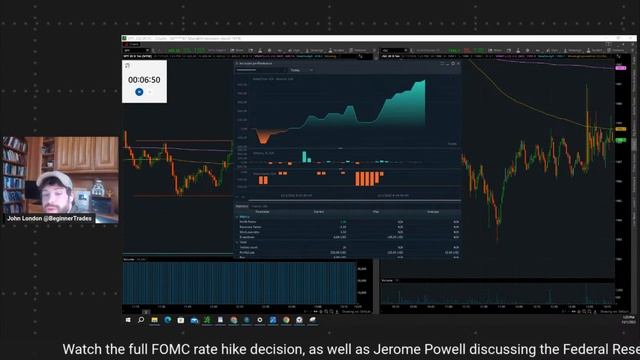Open the Today period dropdown

pos(302,70)
